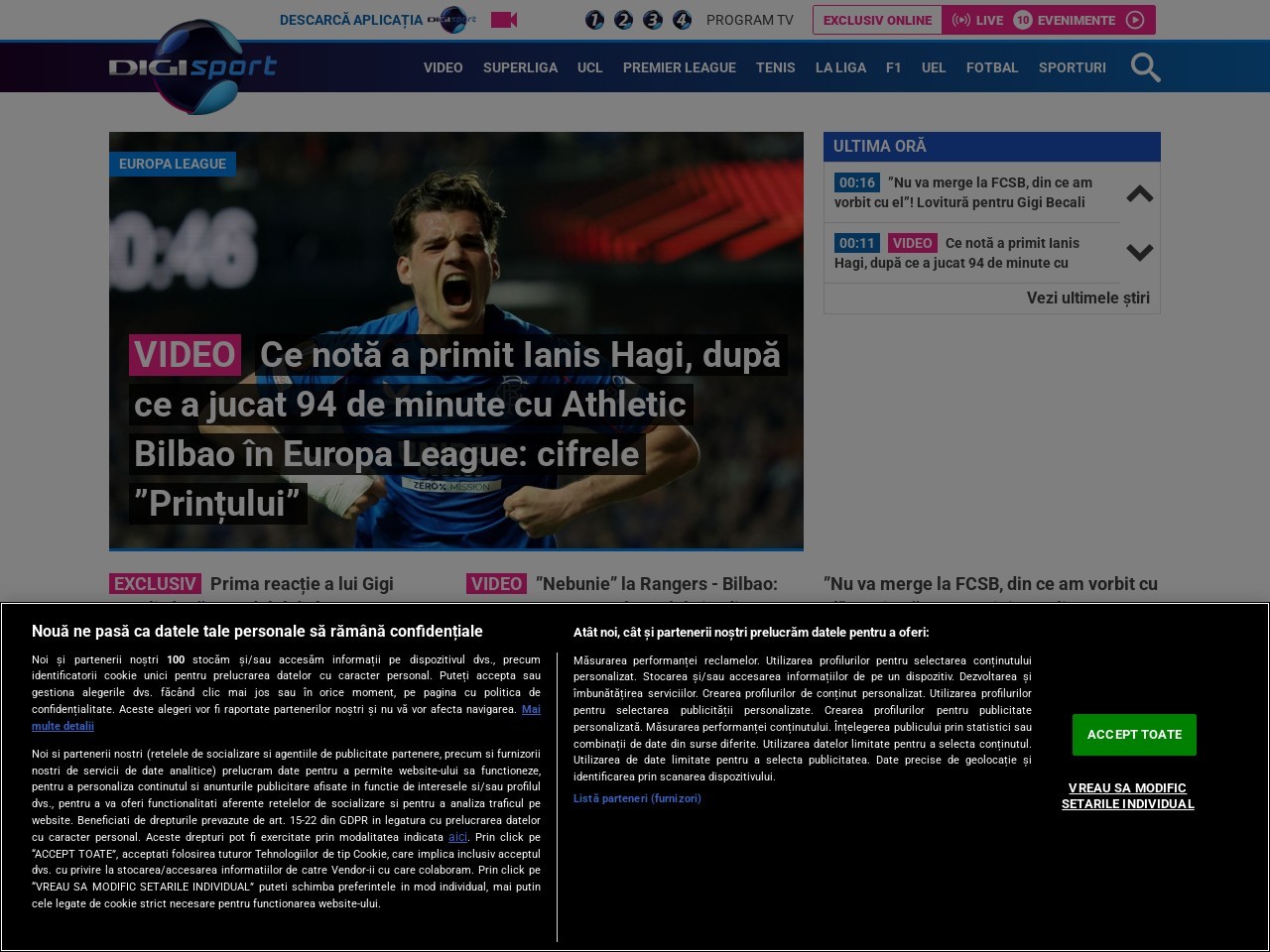Image resolution: width=1270 pixels, height=952 pixels.
Task: Click VREAU SA MODIFIC SETARILE INDIVIDUAL
Action: pyautogui.click(x=1128, y=796)
